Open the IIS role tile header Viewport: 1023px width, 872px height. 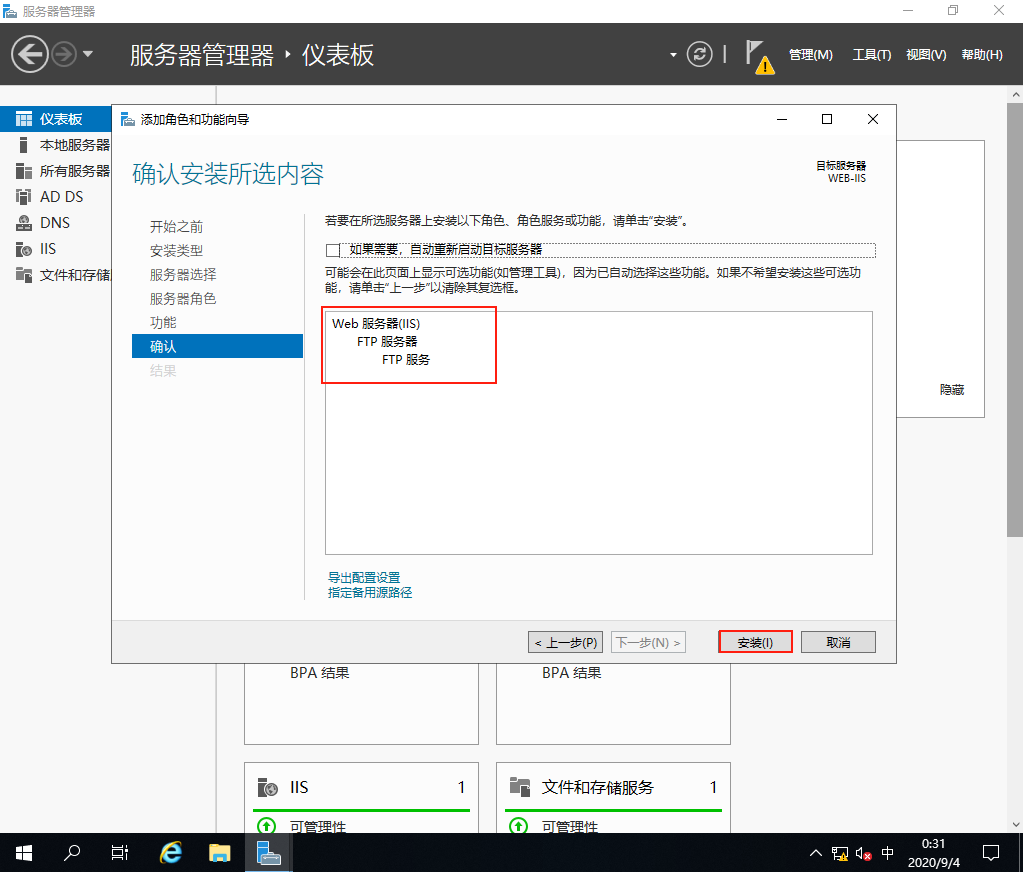[x=361, y=787]
